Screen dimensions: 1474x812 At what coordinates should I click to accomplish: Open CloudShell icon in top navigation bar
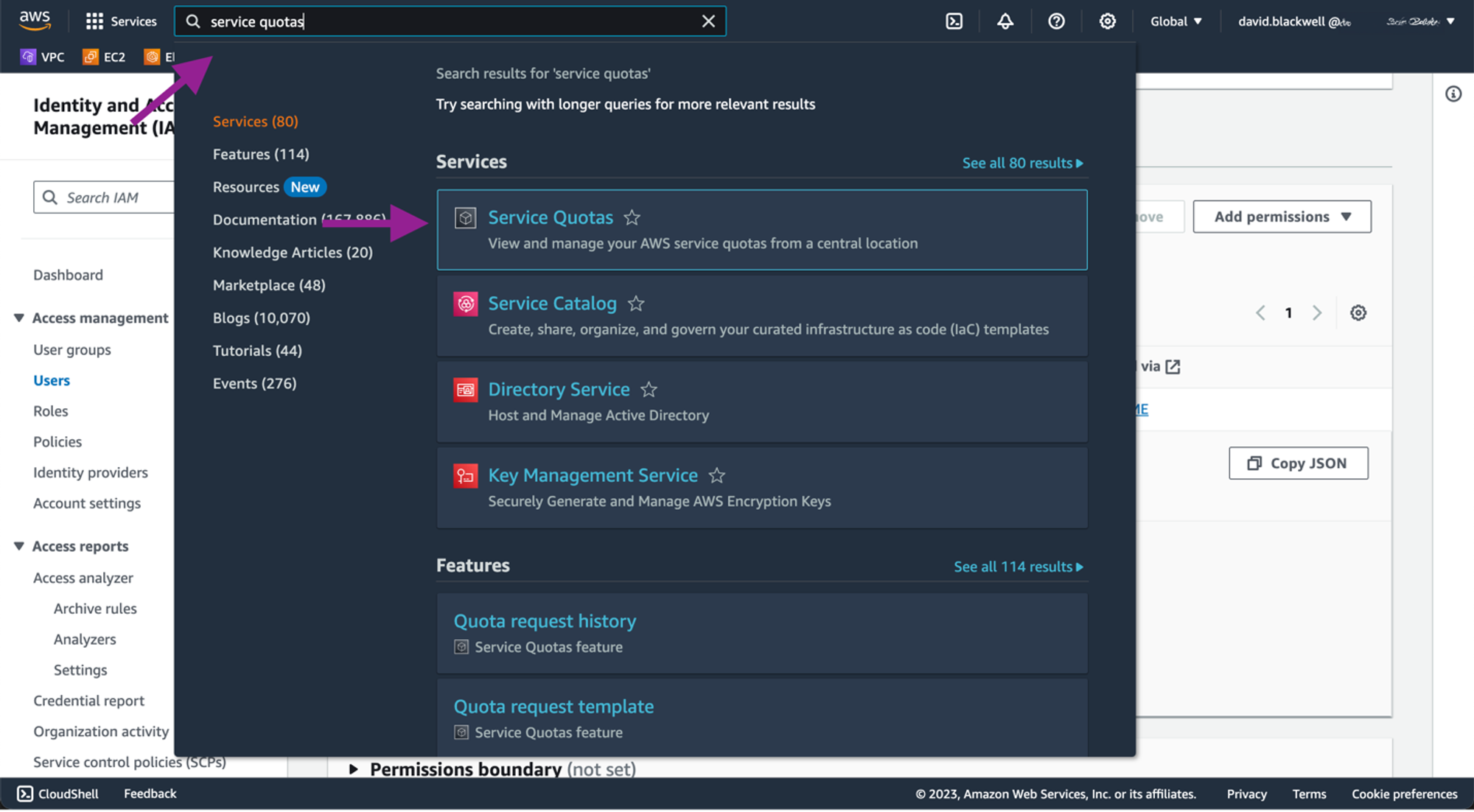tap(954, 21)
